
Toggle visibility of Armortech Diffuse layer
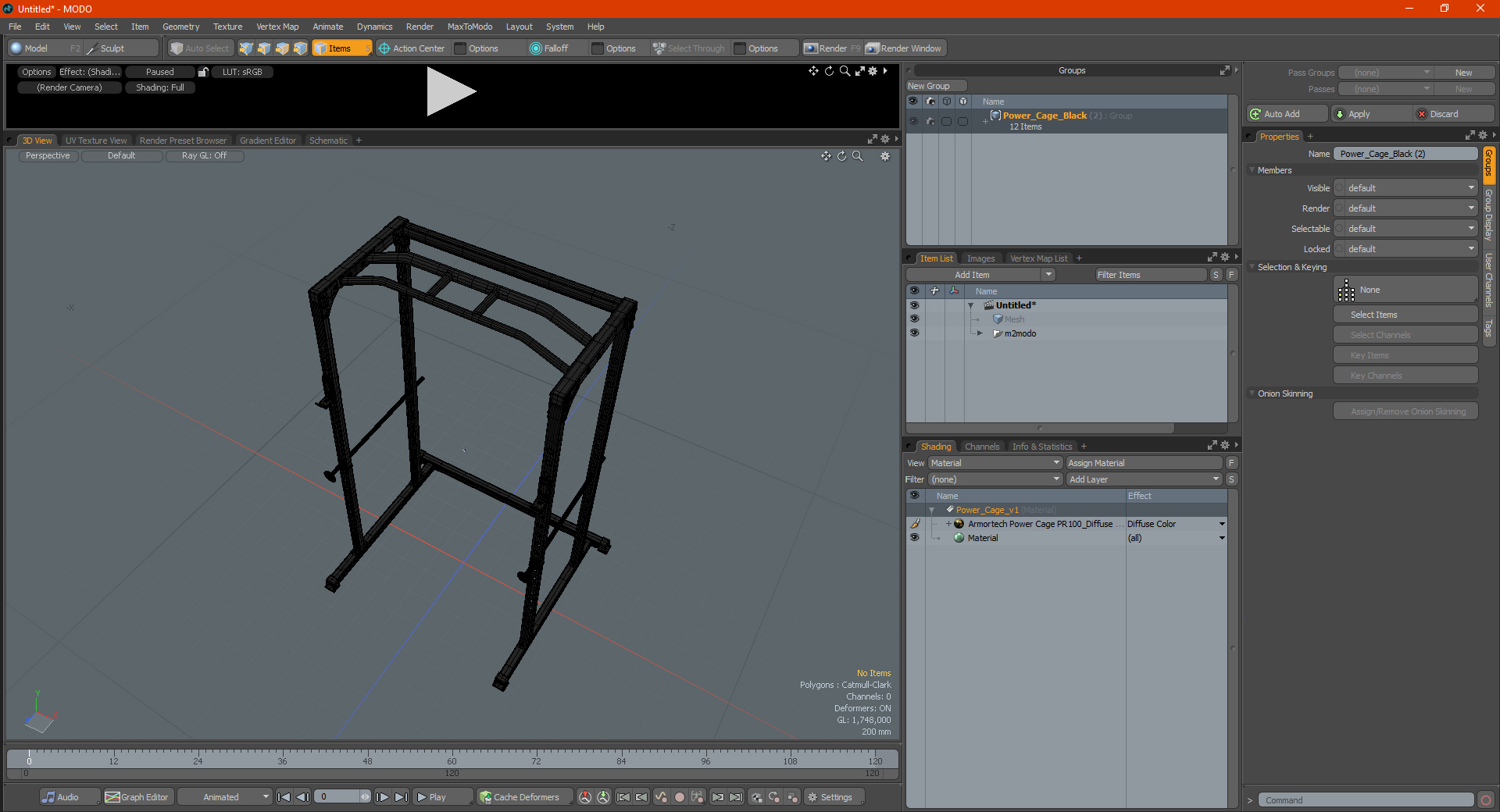tap(914, 524)
